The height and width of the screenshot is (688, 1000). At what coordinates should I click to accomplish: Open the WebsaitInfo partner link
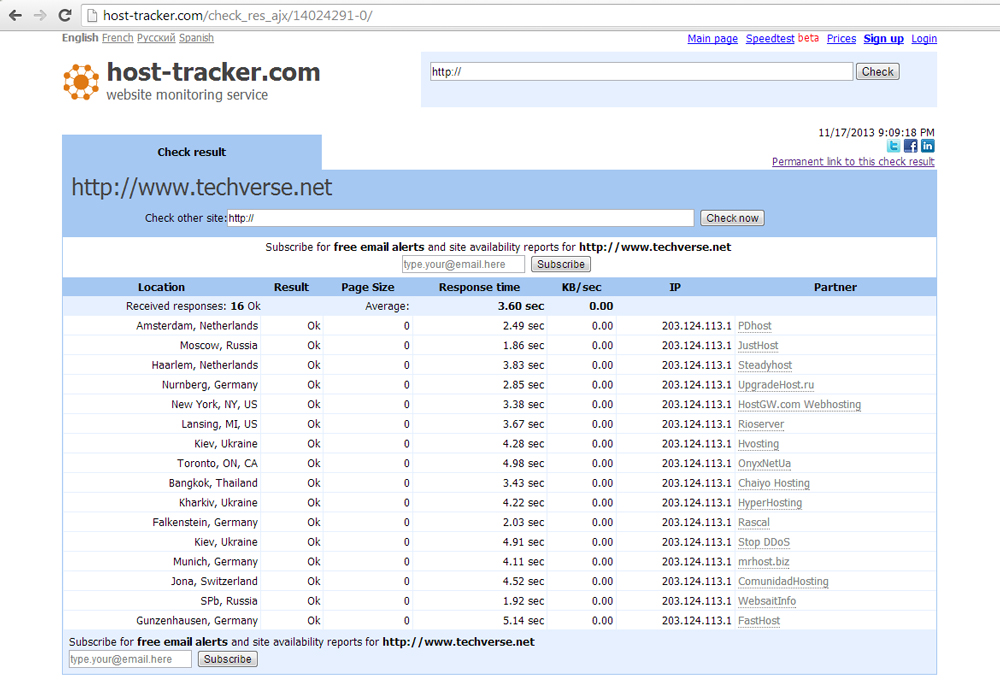click(x=767, y=601)
